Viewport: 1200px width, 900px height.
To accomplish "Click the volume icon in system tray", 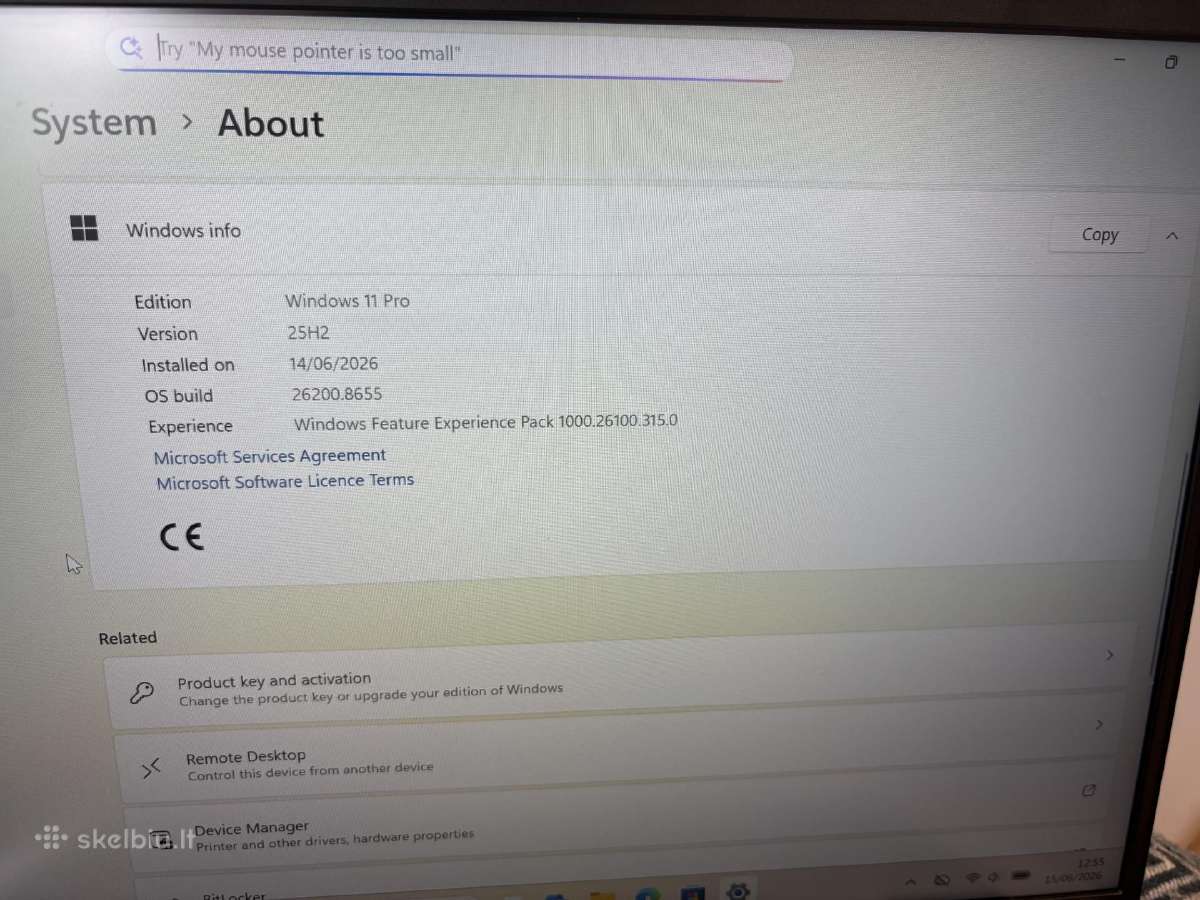I will 993,877.
